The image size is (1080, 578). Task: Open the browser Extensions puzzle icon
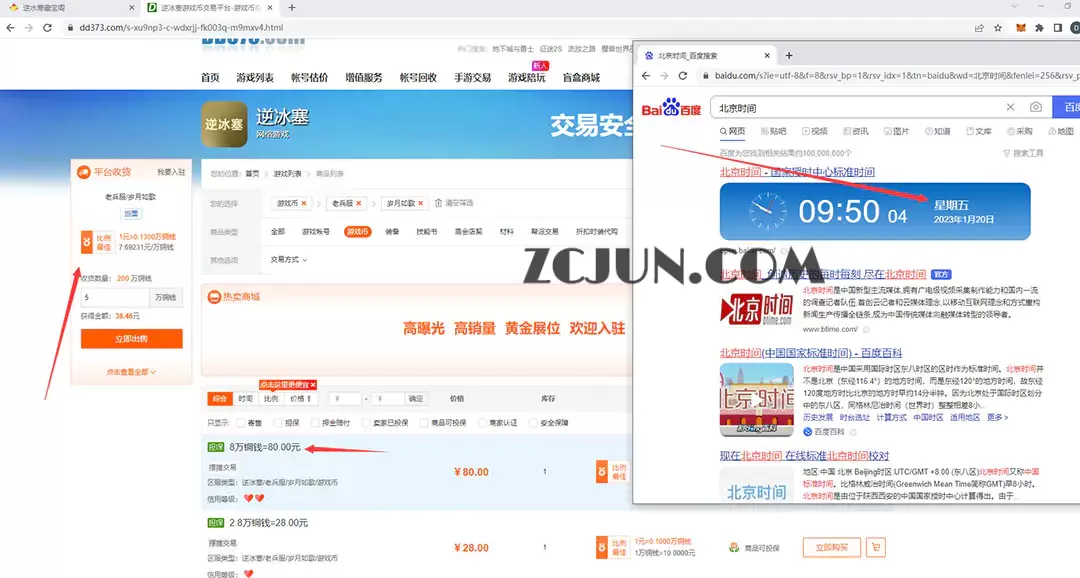(x=1040, y=28)
